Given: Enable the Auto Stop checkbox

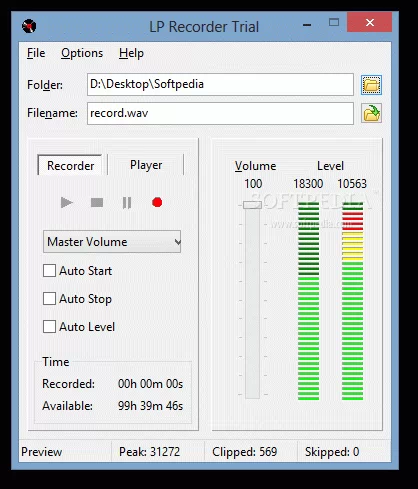Looking at the screenshot, I should pyautogui.click(x=49, y=299).
